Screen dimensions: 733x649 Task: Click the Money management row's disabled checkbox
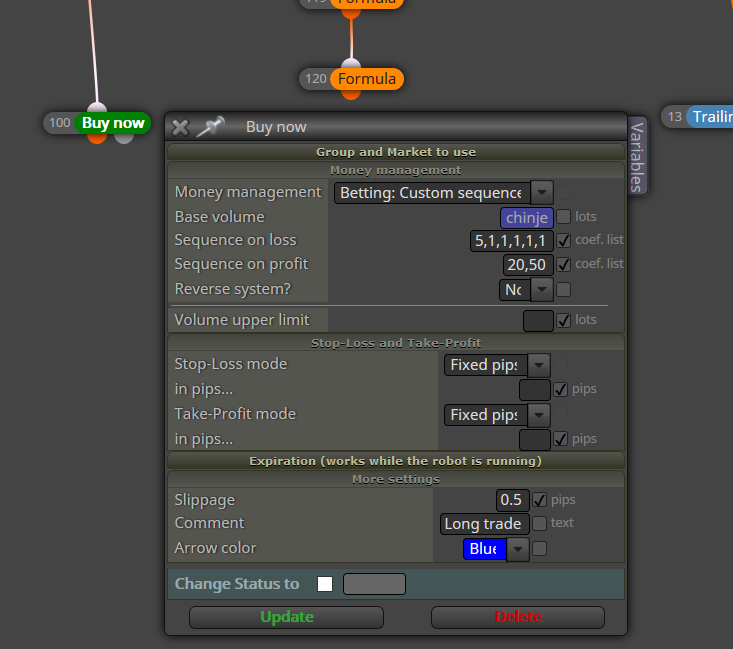tap(563, 192)
